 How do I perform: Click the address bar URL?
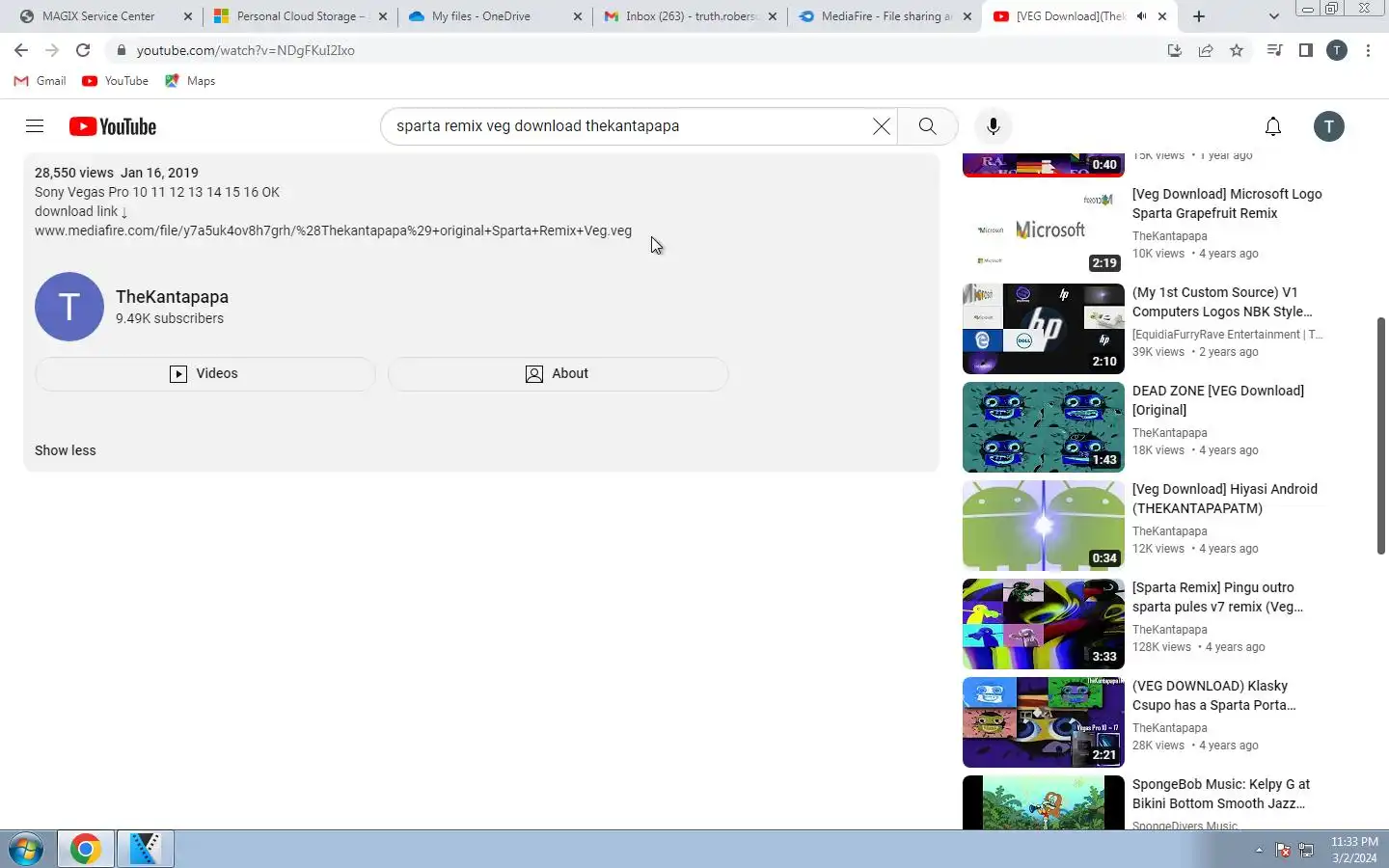click(x=246, y=50)
